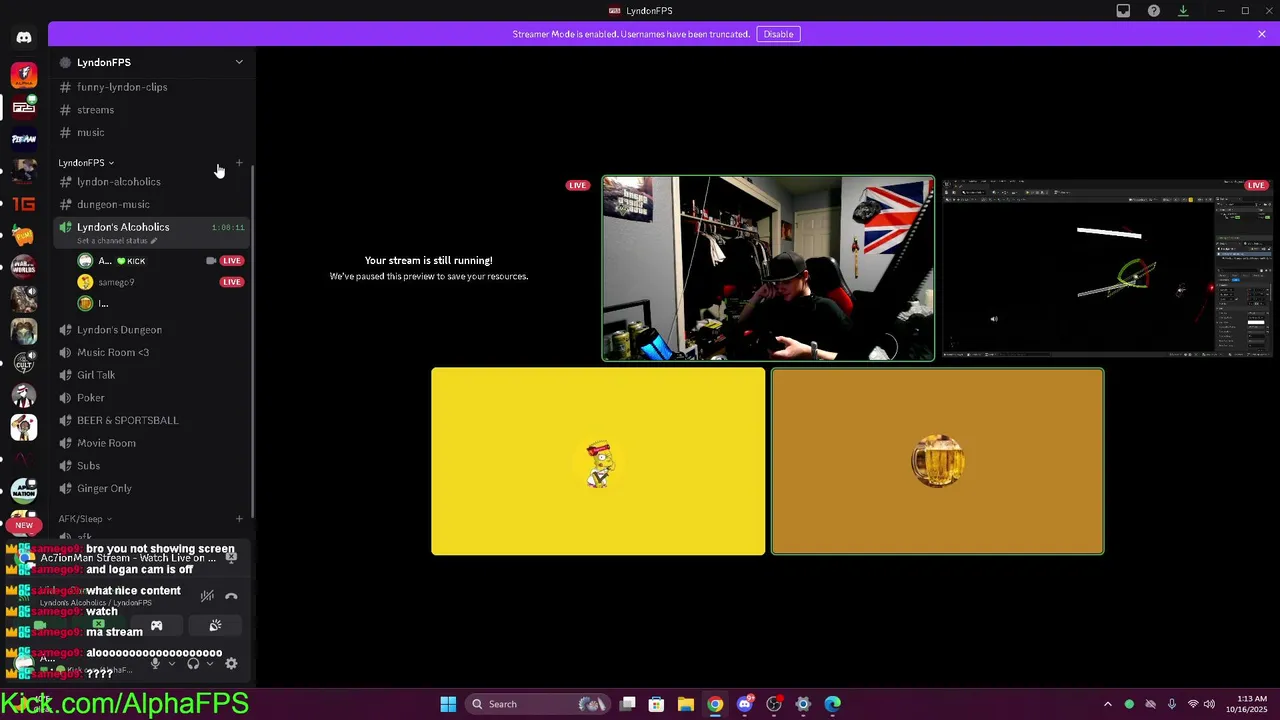
Task: Open the soundboard button
Action: pos(215,626)
